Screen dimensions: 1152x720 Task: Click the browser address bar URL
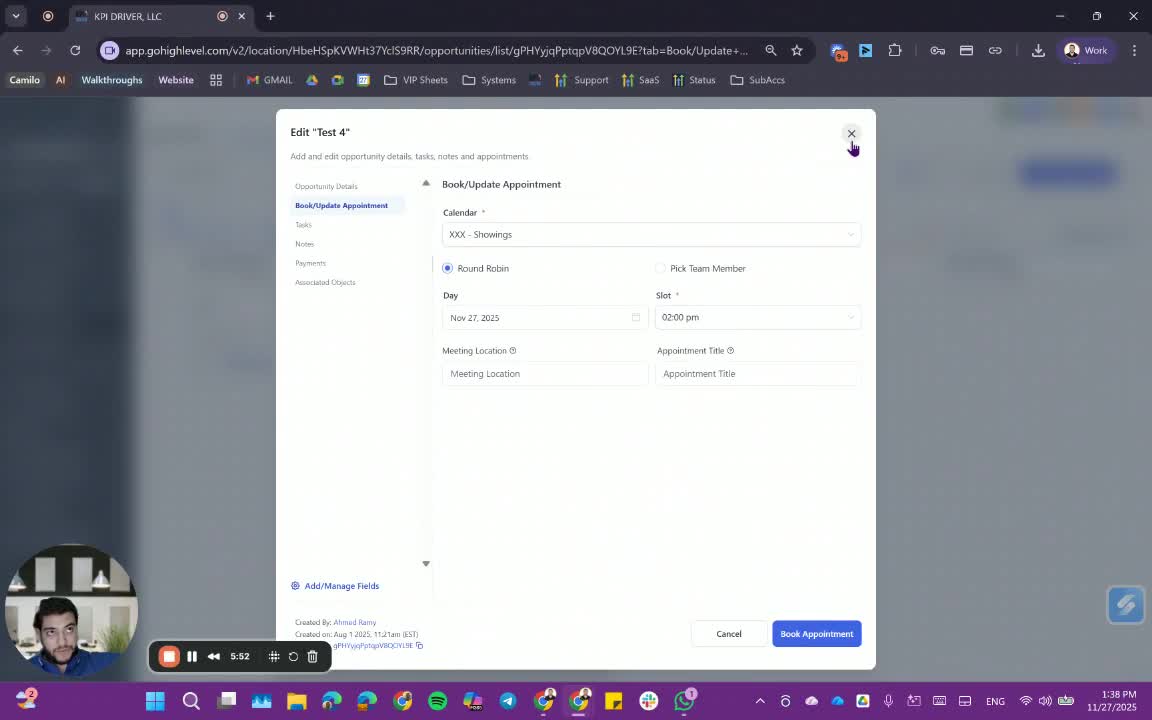coord(436,51)
